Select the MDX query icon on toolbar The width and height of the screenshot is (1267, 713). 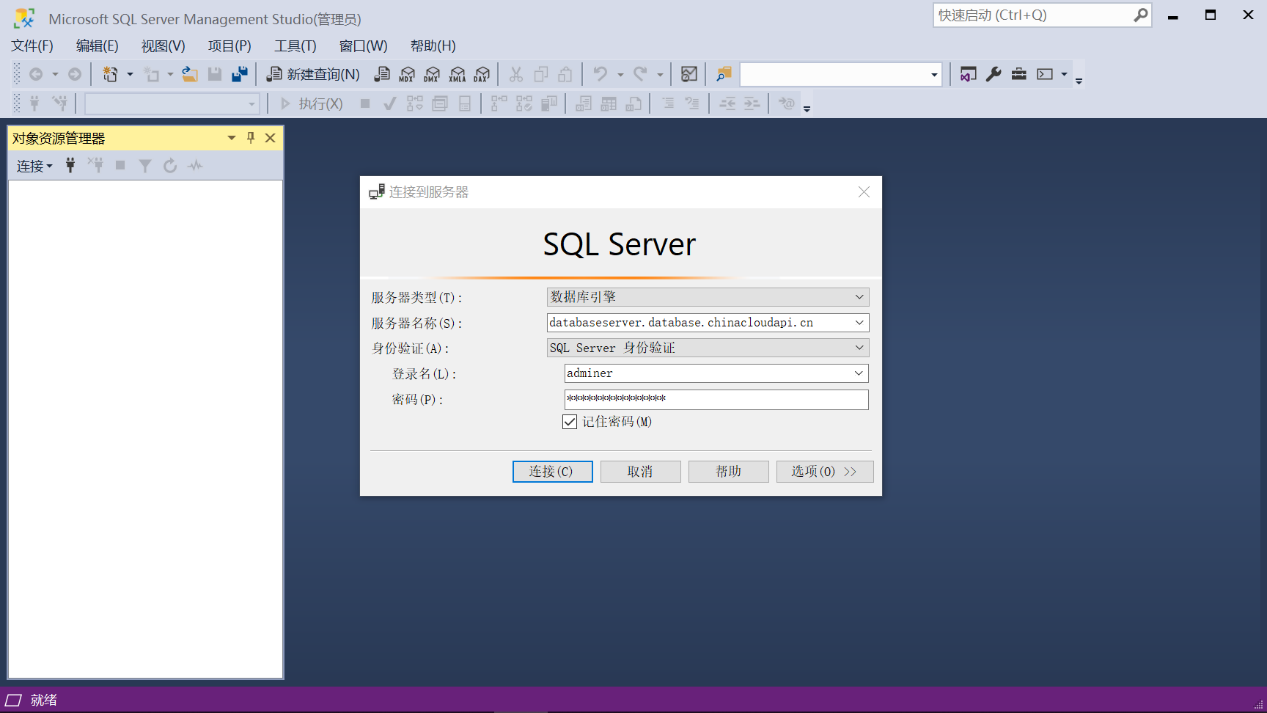(x=407, y=74)
